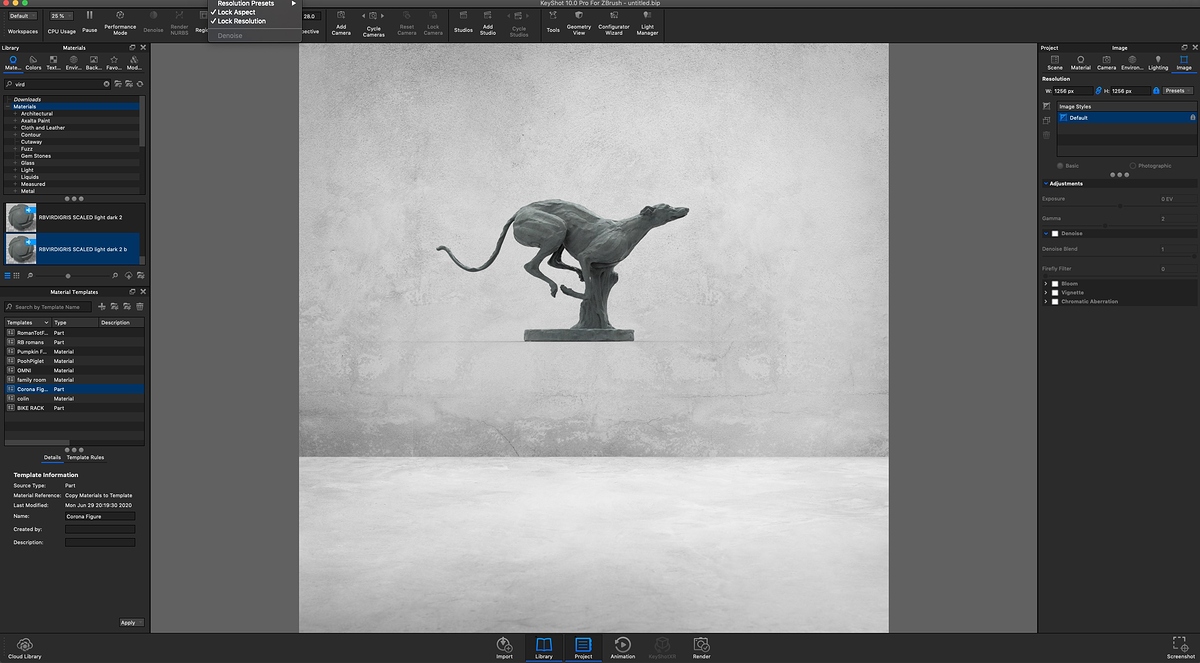Toggle the Project panel from bottom bar

point(583,648)
